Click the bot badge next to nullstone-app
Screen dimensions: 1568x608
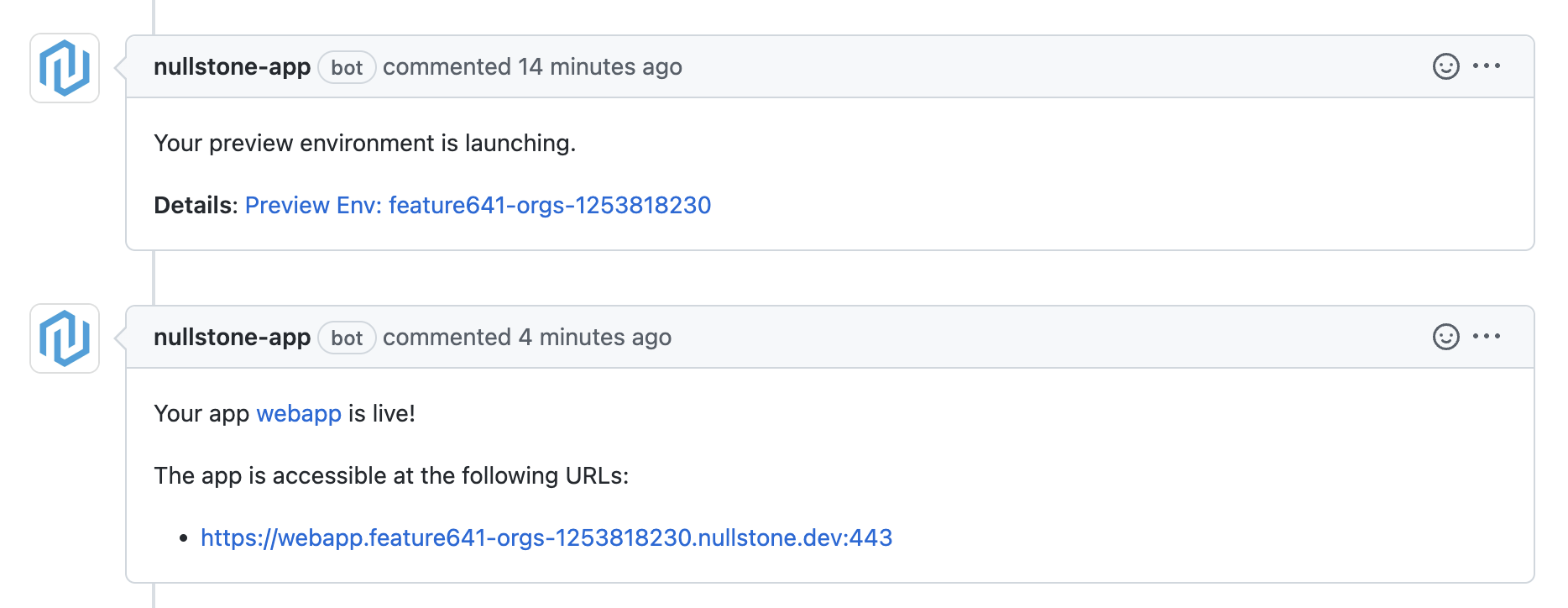pos(347,67)
